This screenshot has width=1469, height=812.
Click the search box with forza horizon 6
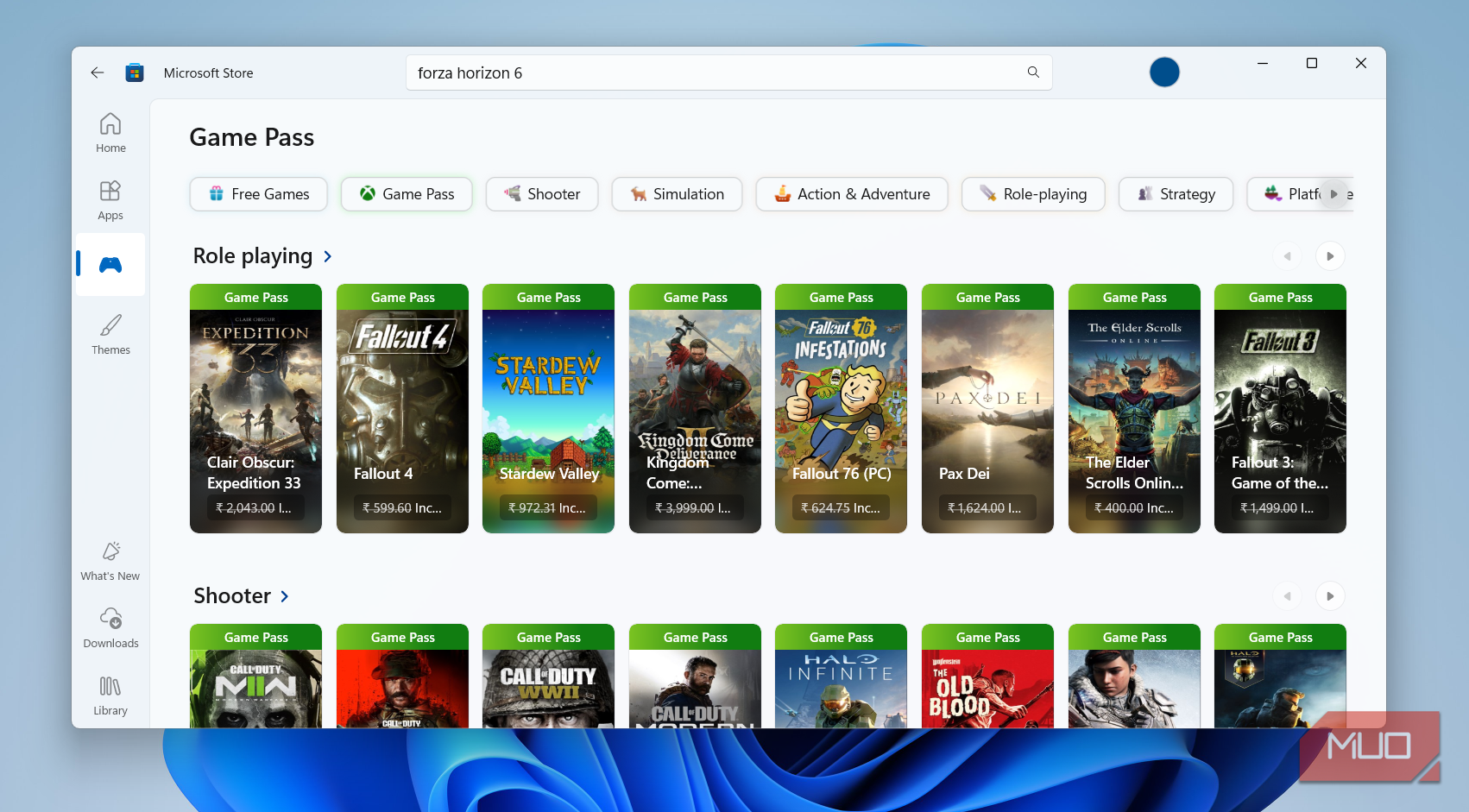(x=728, y=72)
